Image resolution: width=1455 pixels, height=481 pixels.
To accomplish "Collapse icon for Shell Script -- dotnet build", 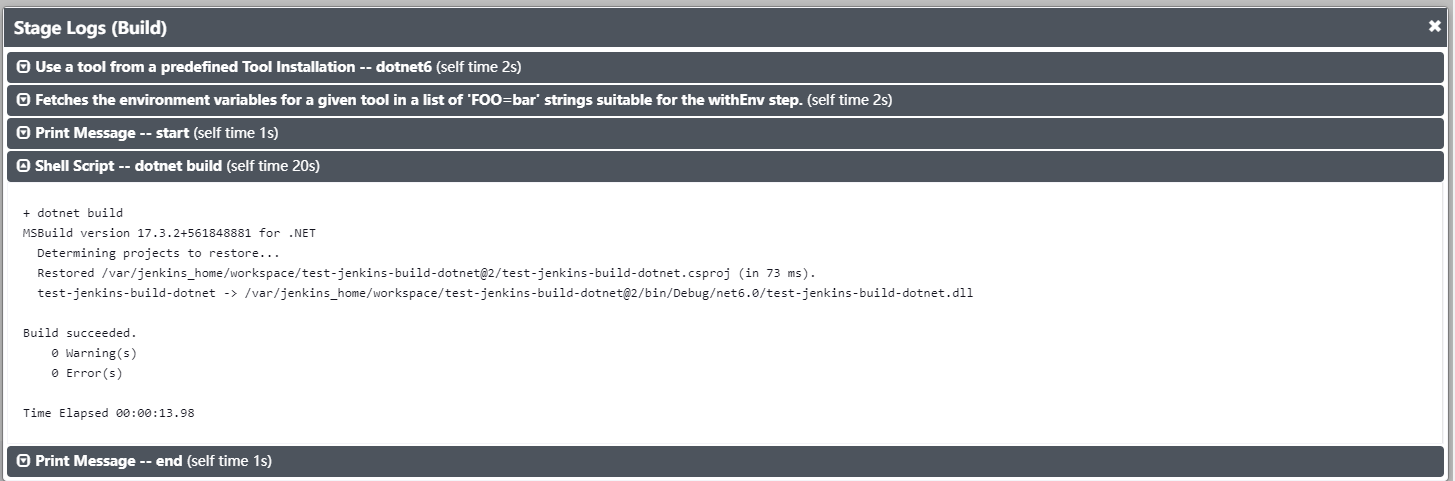I will [24, 166].
